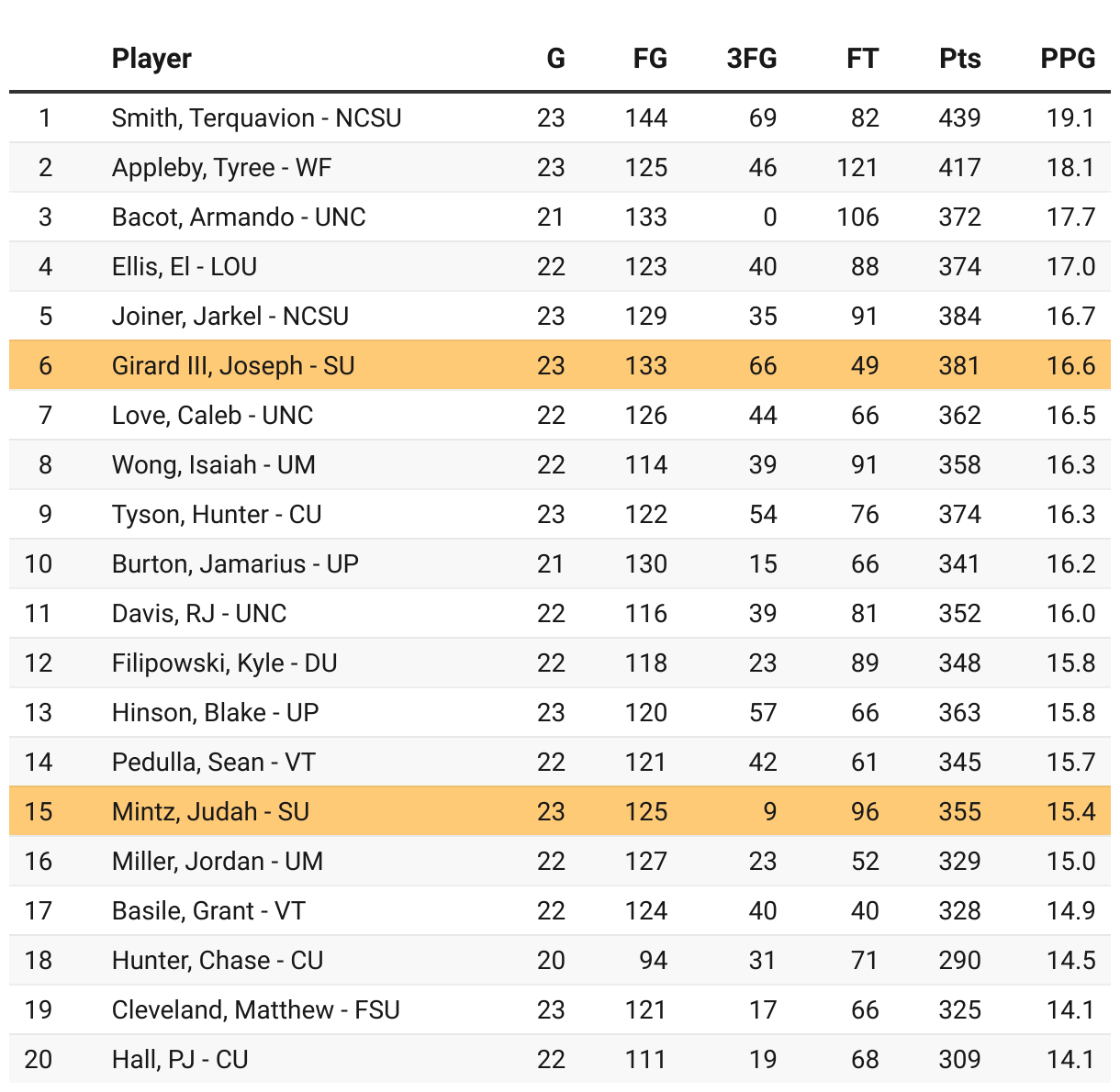This screenshot has width=1120, height=1092.
Task: Click Hall, PJ - CU player name
Action: coord(180,1060)
